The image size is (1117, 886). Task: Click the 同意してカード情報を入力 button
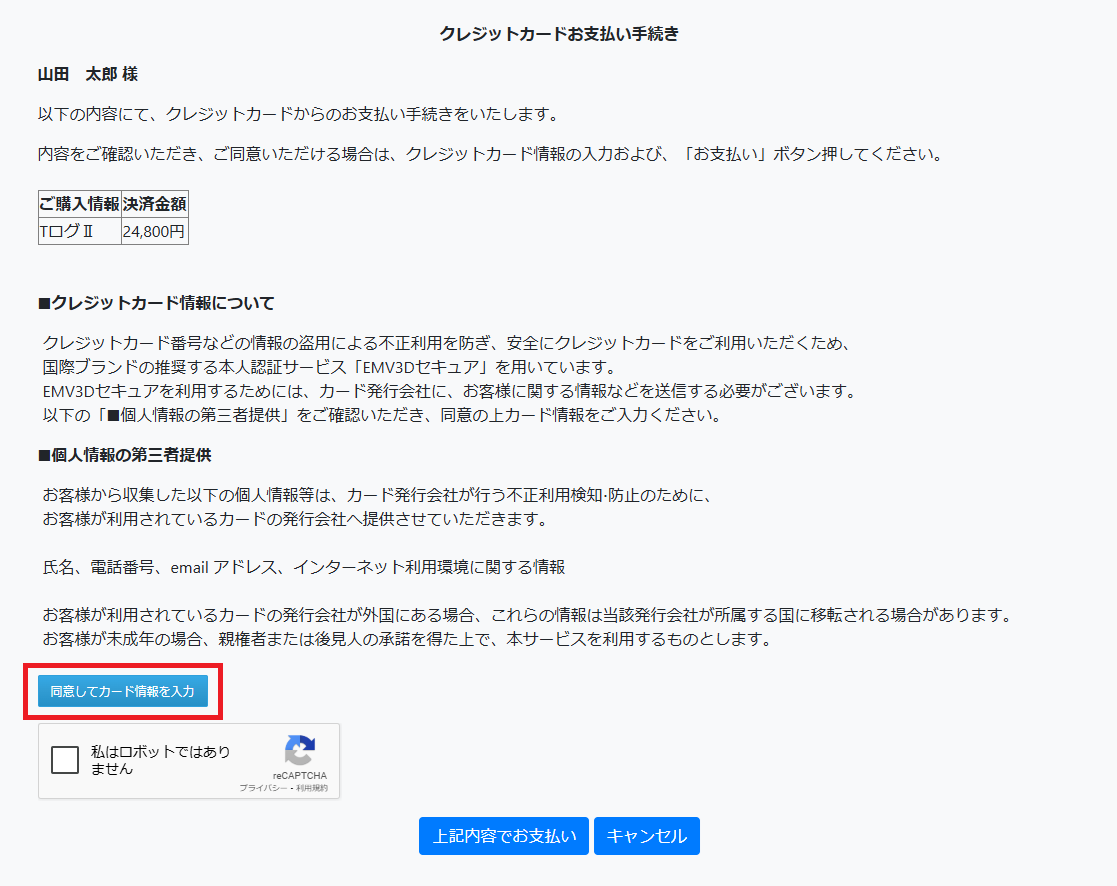tap(122, 691)
